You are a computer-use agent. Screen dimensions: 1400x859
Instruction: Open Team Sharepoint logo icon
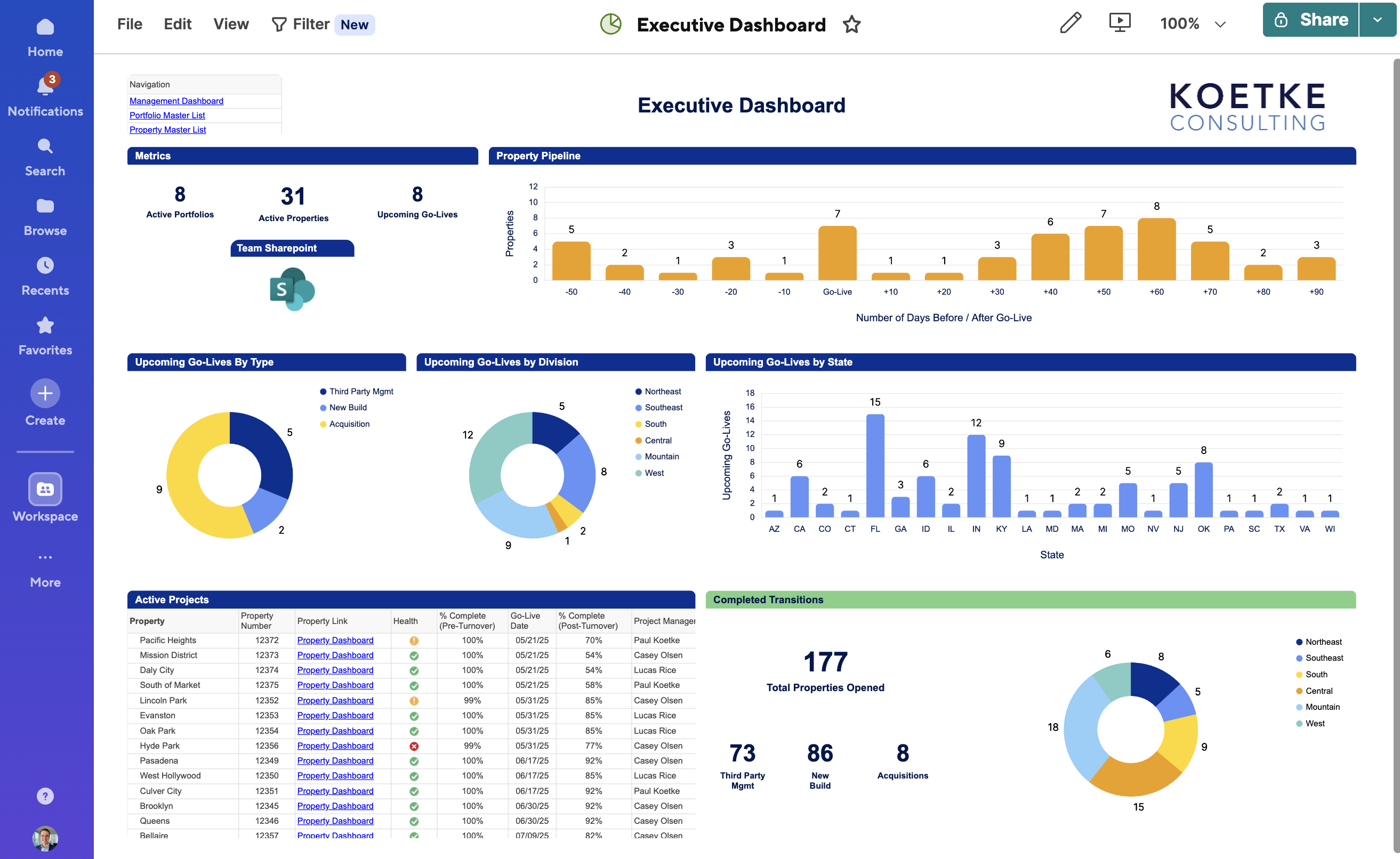pyautogui.click(x=292, y=289)
